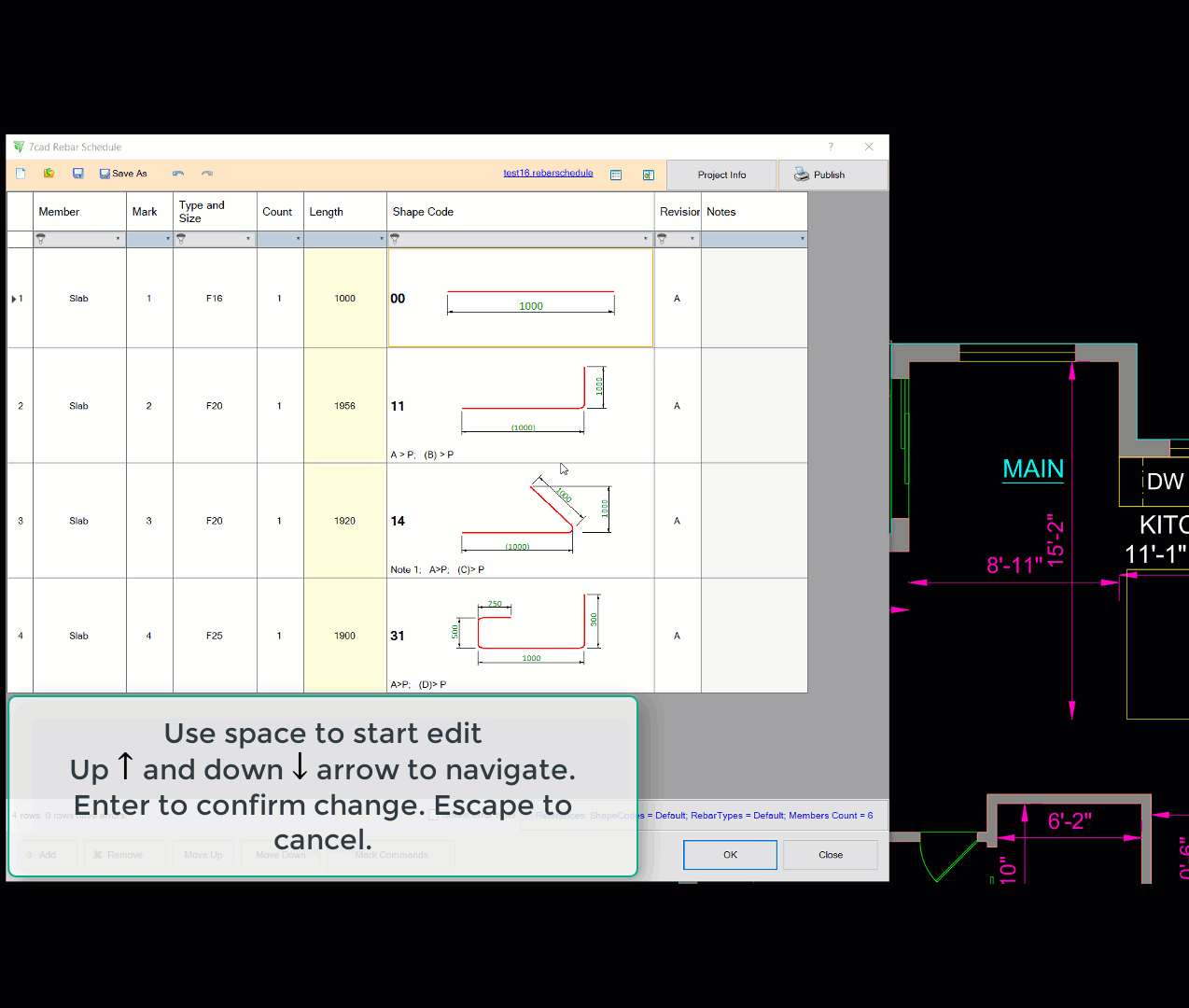Click the 7cad app icon in title bar
Image resolution: width=1189 pixels, height=1008 pixels.
(x=19, y=147)
